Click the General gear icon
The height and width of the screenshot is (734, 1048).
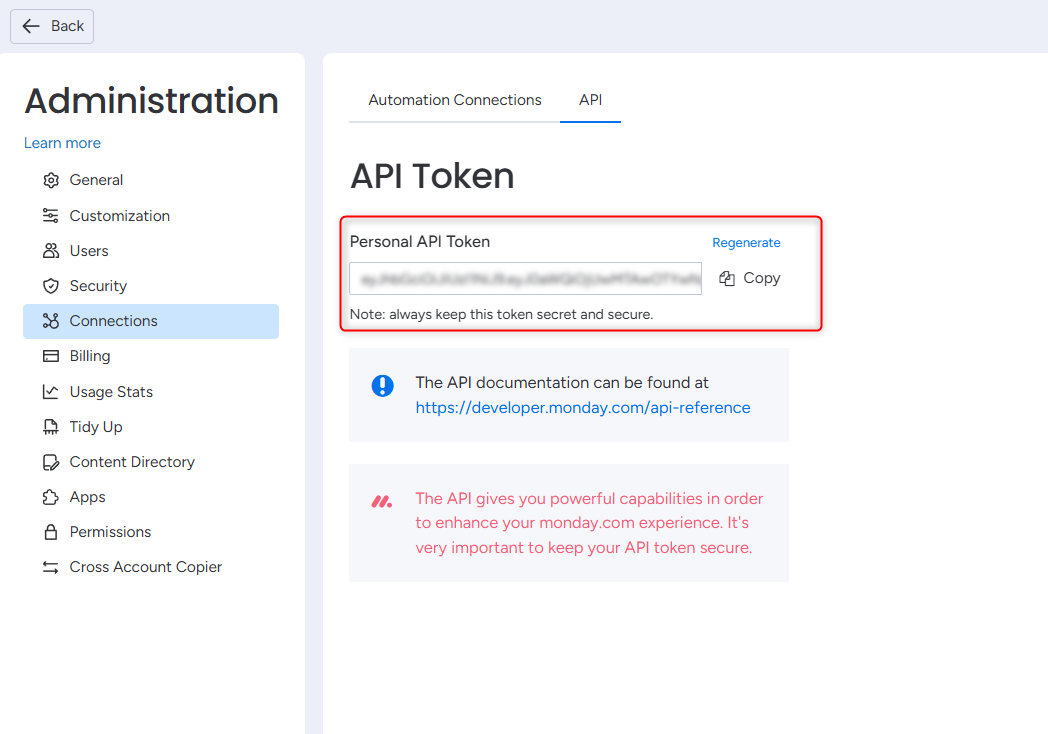click(51, 180)
